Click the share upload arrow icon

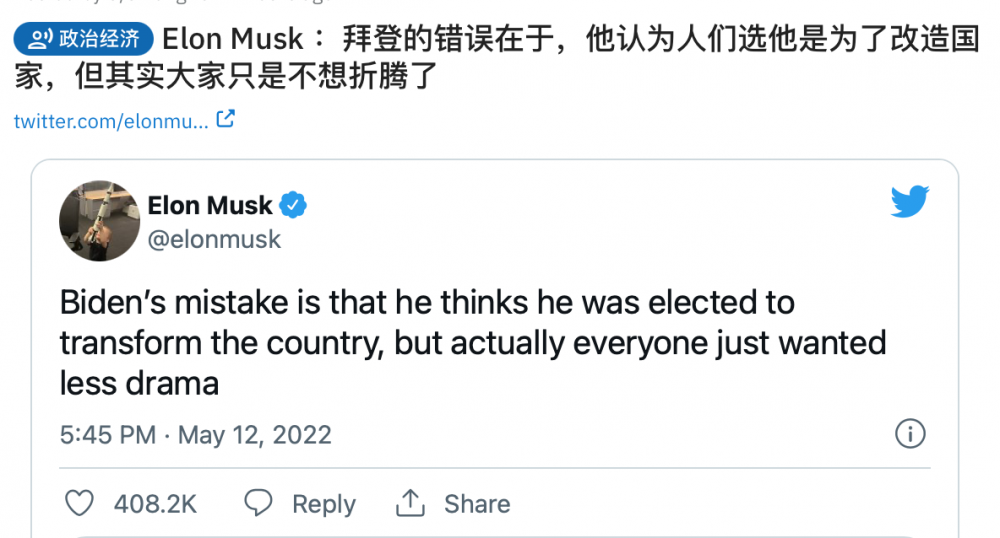[410, 503]
